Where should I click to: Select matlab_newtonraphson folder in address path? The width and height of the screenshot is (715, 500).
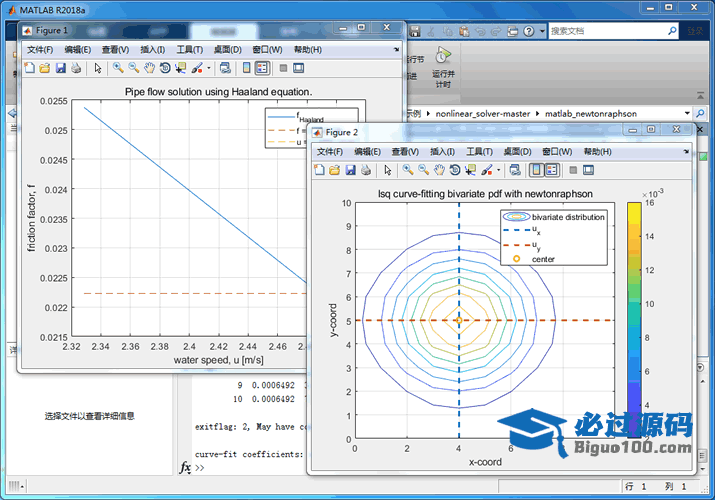click(x=591, y=113)
